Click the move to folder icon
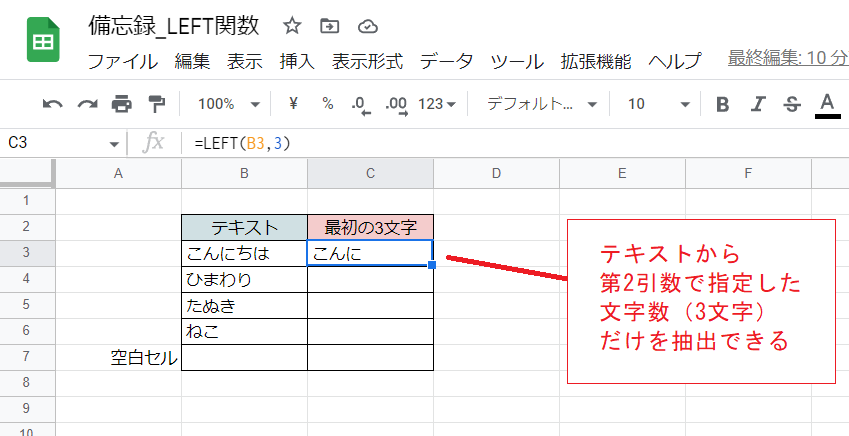 coord(329,25)
